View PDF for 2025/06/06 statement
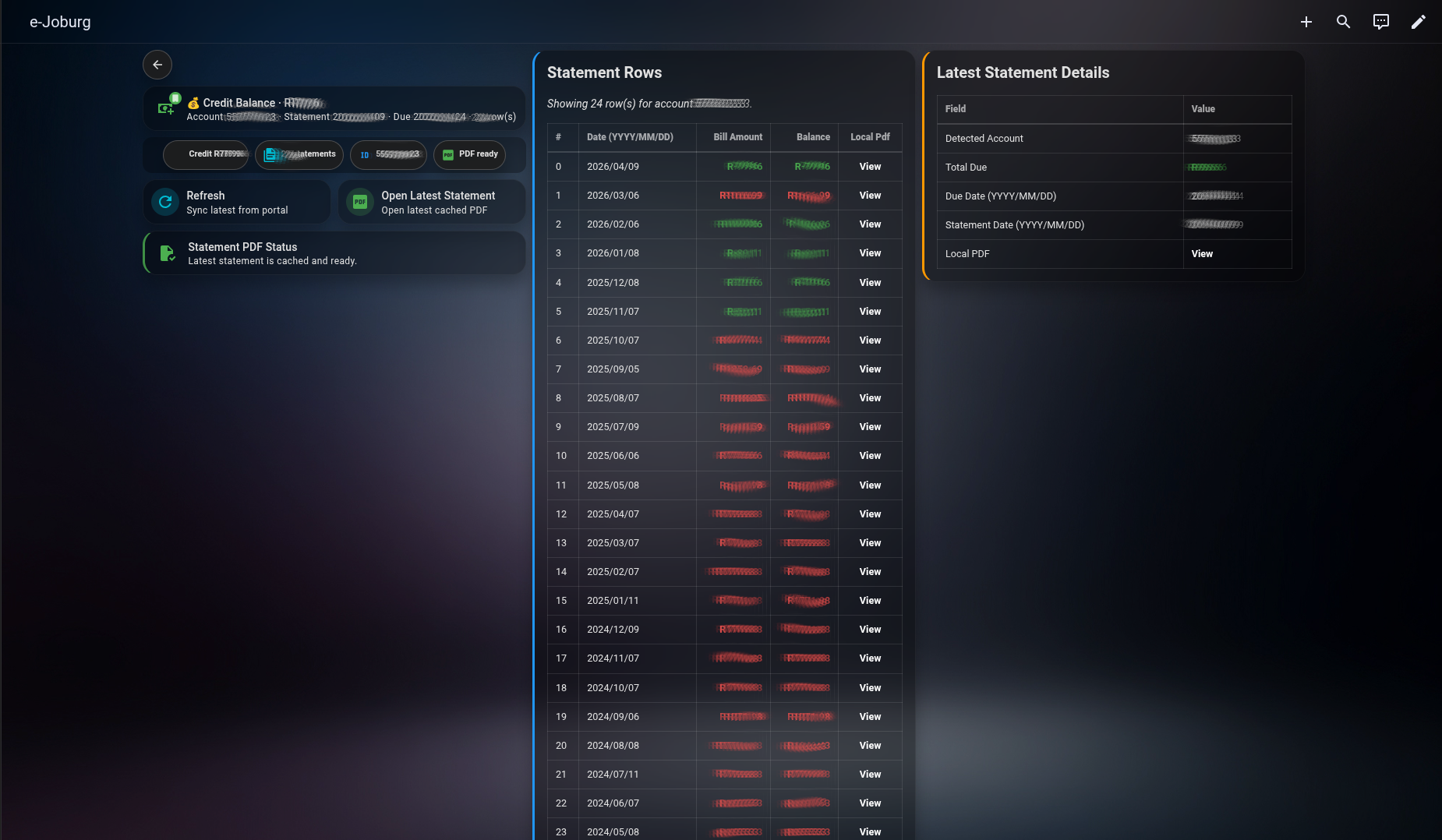Image resolution: width=1442 pixels, height=840 pixels. point(870,456)
